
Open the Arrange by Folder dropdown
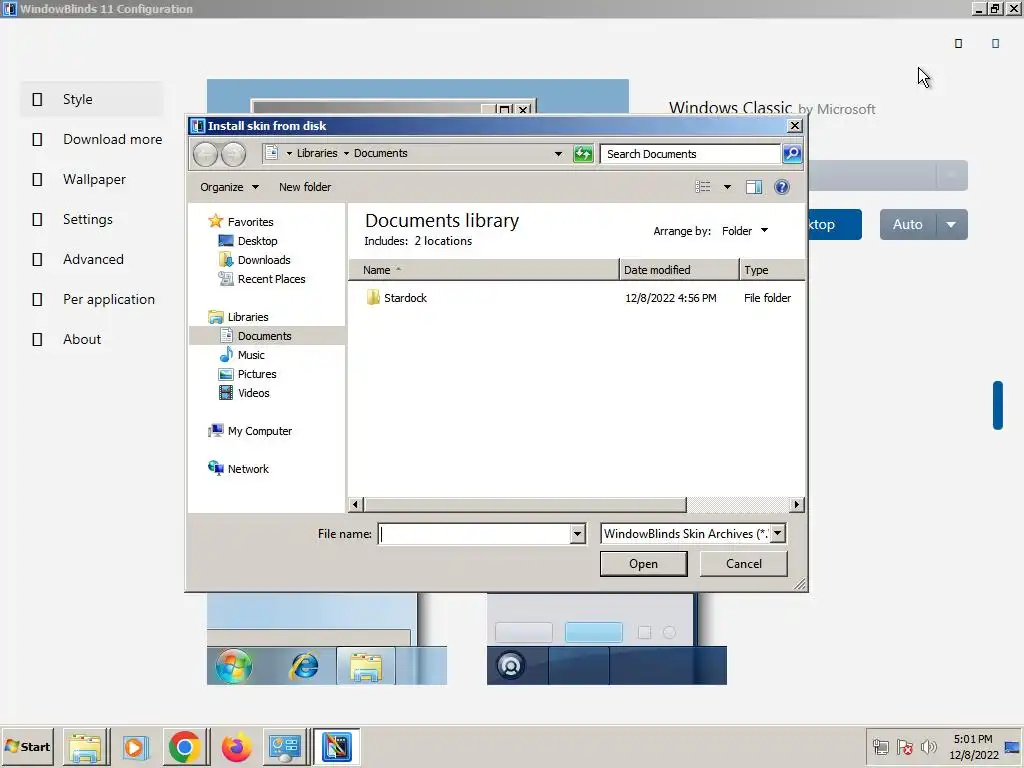pos(745,231)
